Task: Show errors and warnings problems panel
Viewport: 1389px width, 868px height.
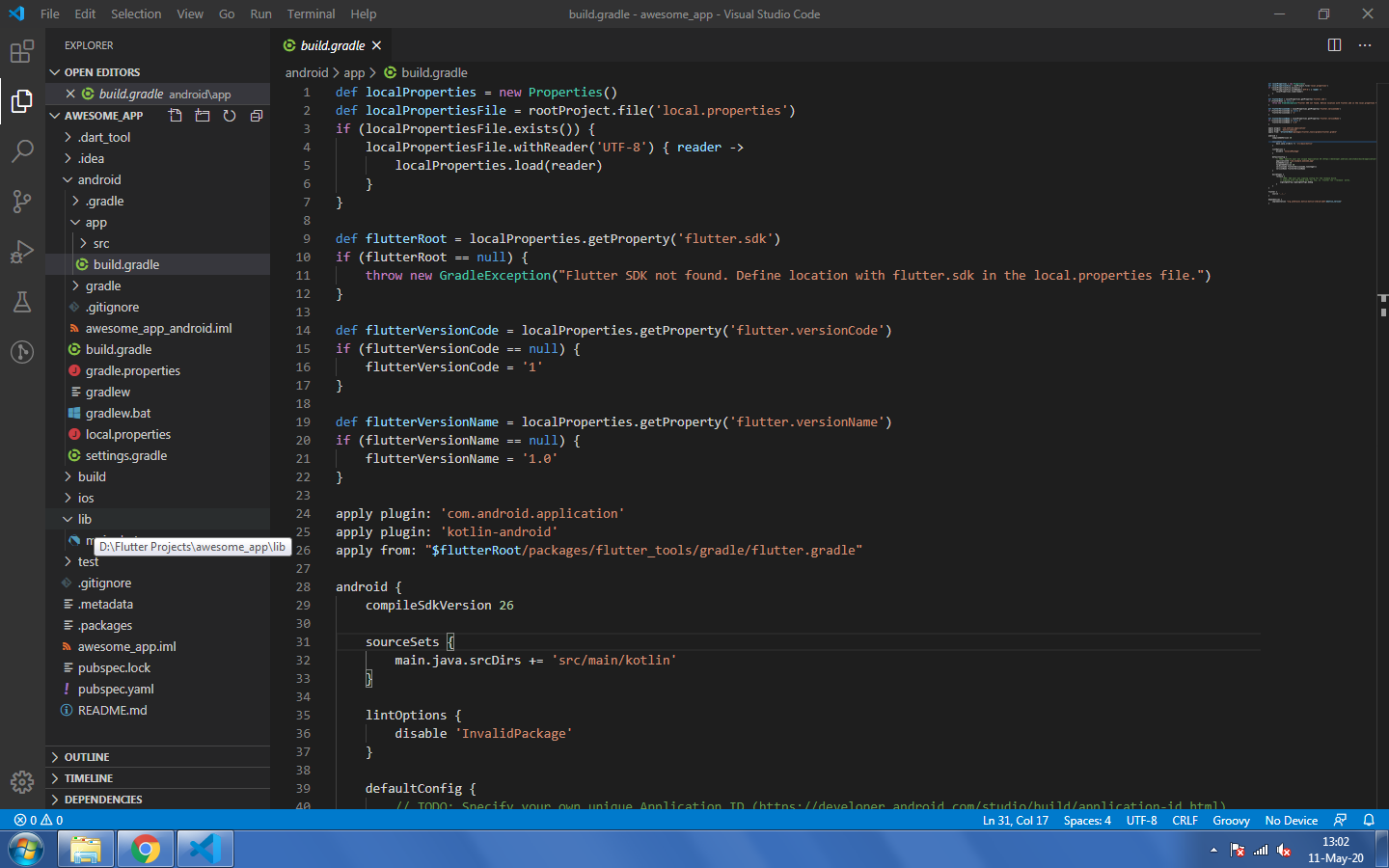Action: point(39,820)
